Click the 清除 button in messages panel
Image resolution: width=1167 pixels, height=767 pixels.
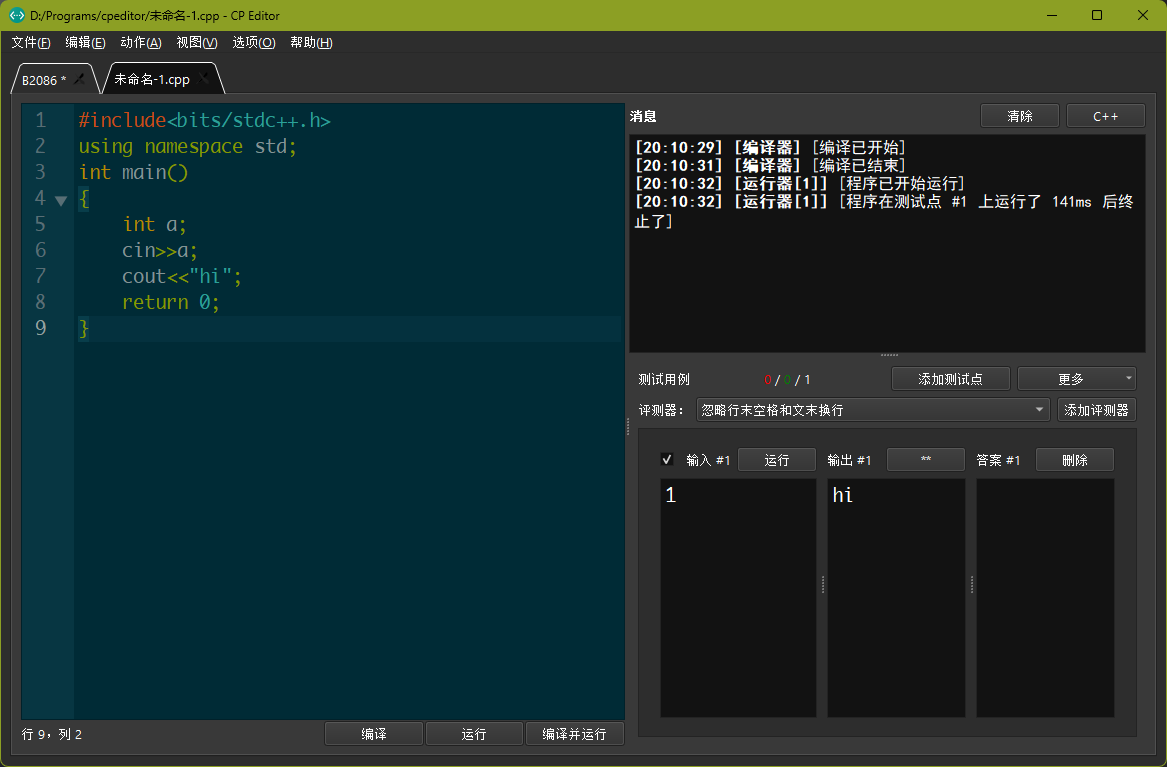click(x=1020, y=116)
